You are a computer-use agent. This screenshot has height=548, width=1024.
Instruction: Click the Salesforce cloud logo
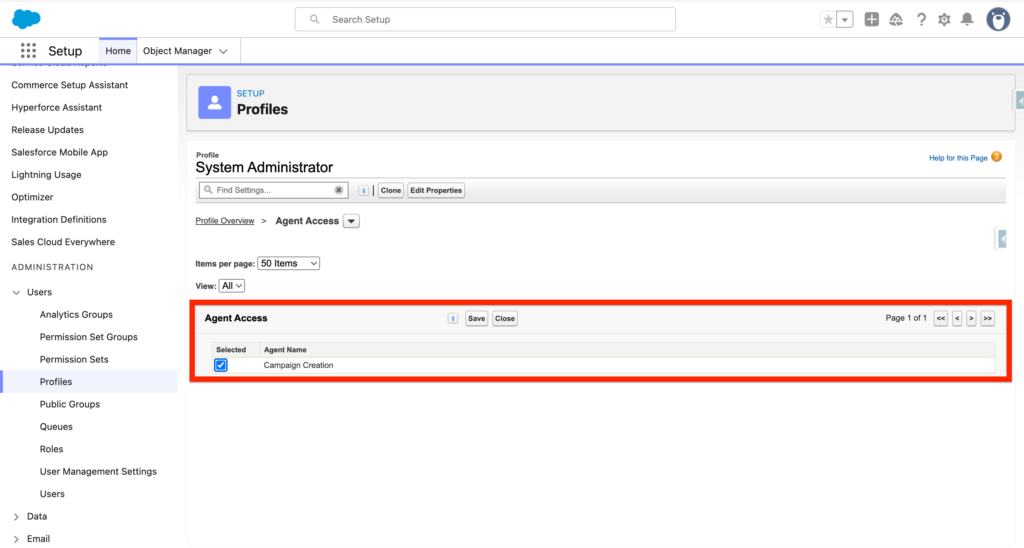coord(26,19)
